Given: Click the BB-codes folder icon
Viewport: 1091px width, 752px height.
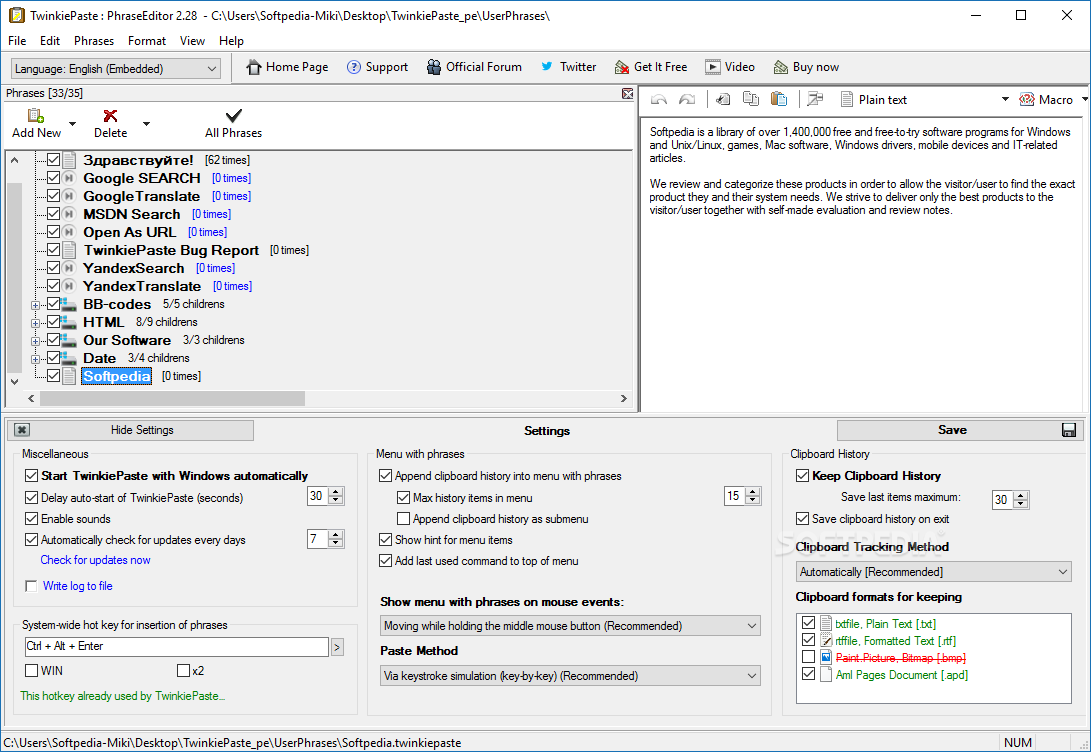Looking at the screenshot, I should pos(68,304).
